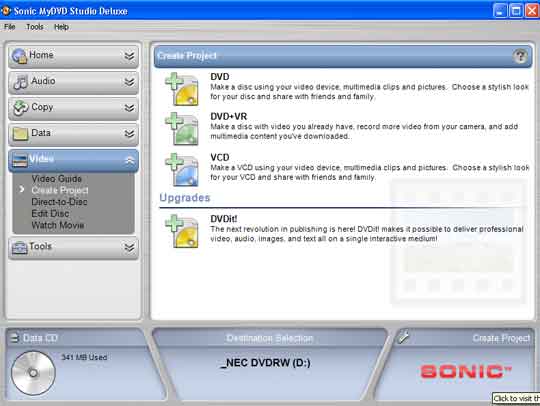Expand the Data section chevron
The image size is (540, 406).
129,134
